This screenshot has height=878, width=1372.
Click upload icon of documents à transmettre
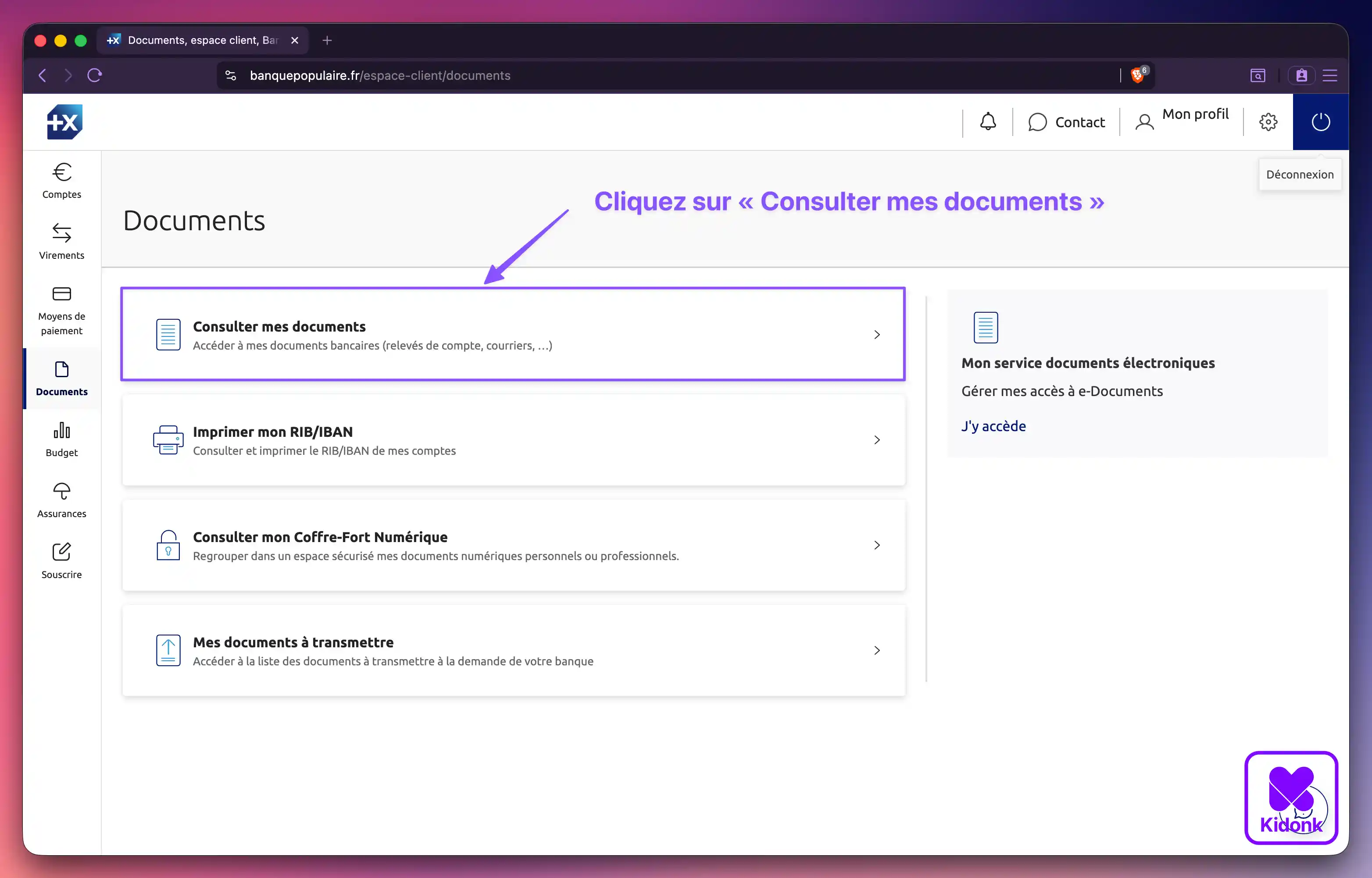168,650
